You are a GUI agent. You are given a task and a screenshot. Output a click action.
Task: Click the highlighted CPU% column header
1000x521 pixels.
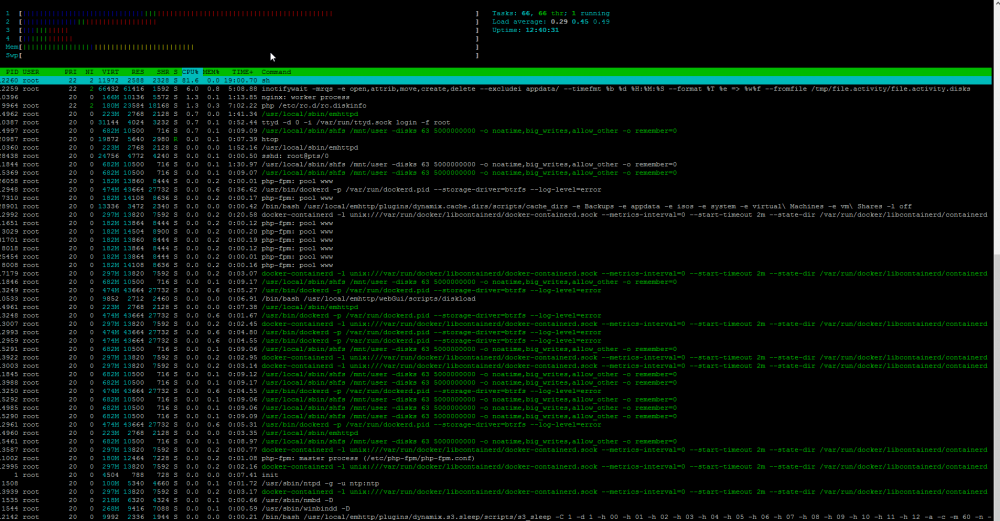pyautogui.click(x=191, y=72)
